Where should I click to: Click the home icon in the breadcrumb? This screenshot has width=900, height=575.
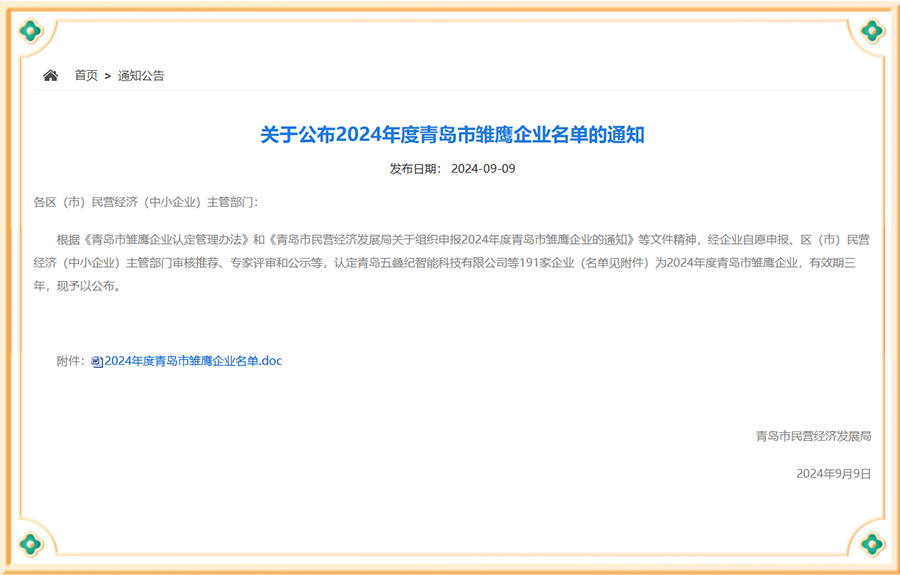50,75
